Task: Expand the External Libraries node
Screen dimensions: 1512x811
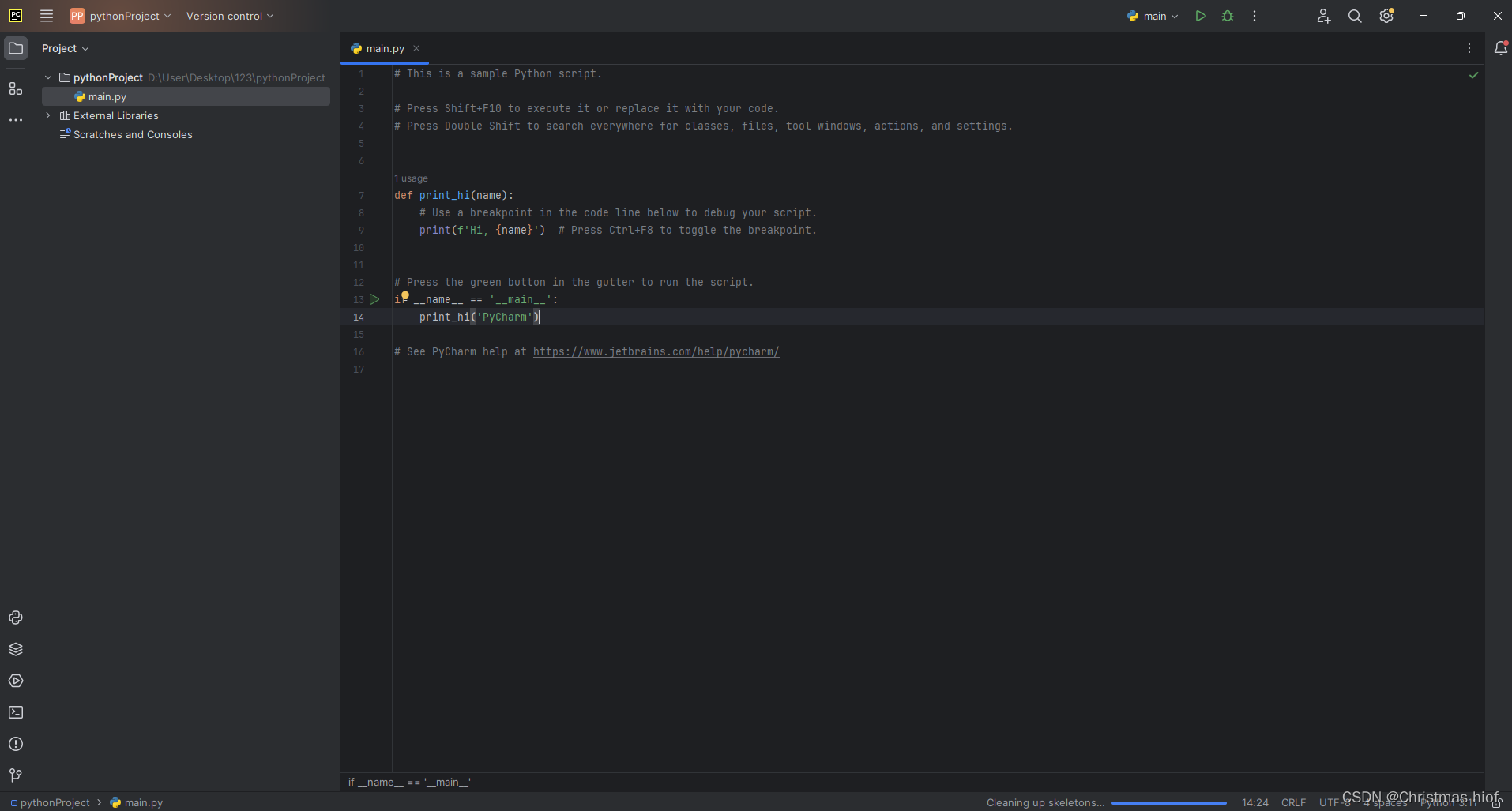Action: pos(48,115)
